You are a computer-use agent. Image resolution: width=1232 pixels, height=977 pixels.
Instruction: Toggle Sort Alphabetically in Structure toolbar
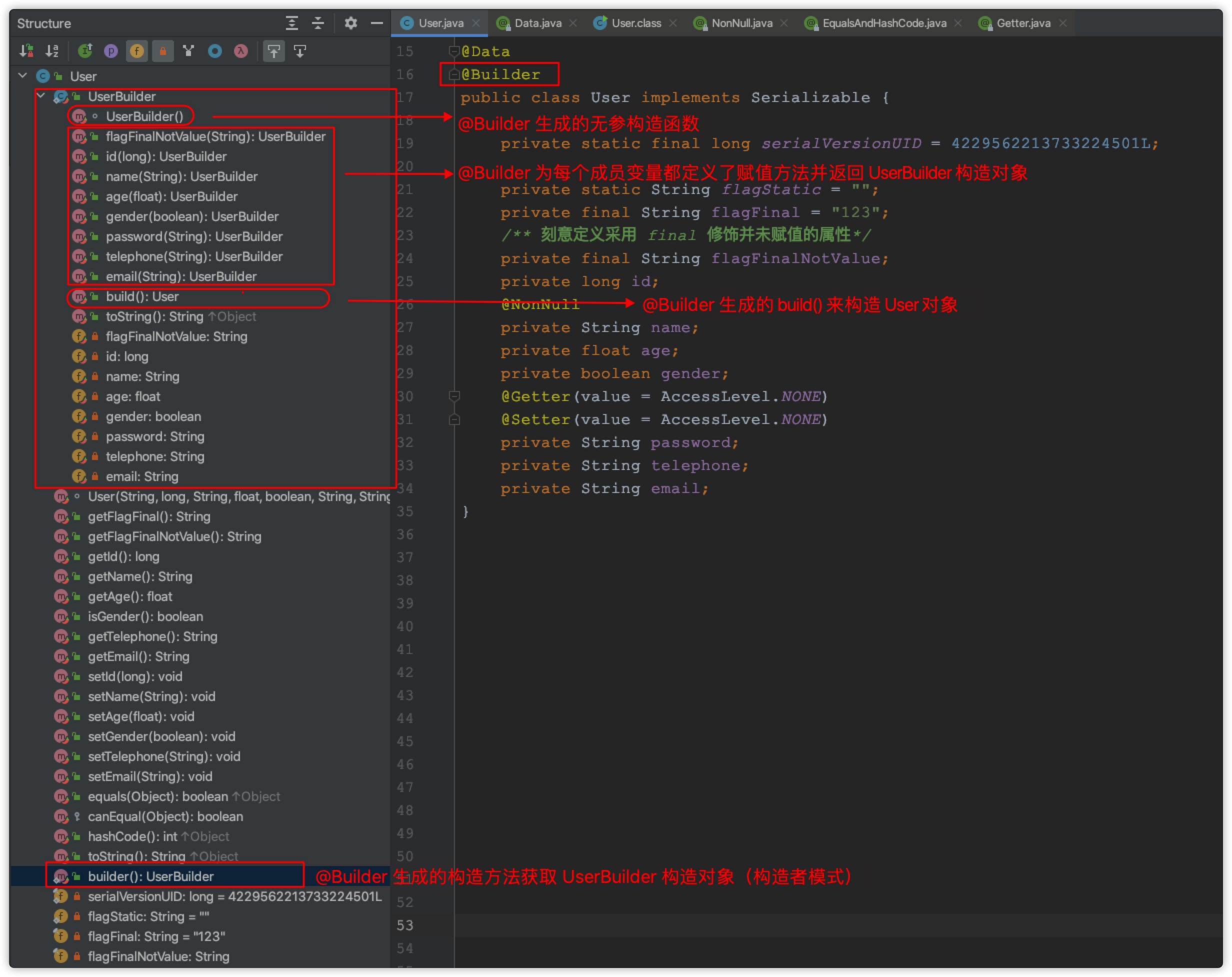[x=52, y=51]
